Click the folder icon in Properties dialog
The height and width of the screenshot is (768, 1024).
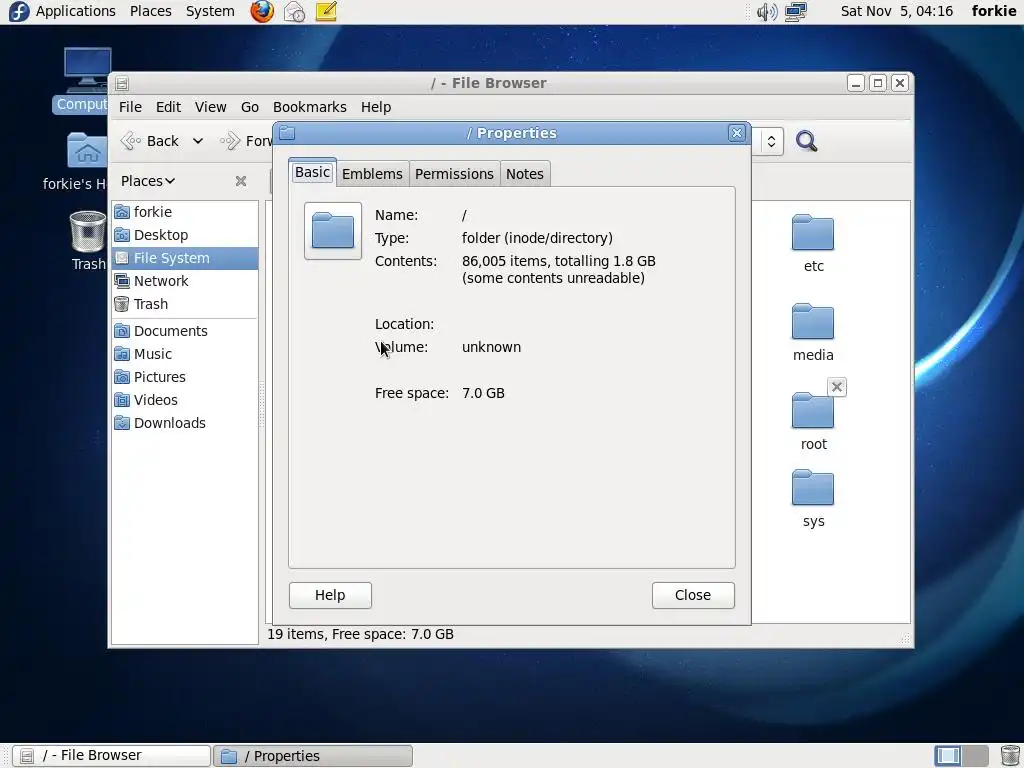pos(333,231)
